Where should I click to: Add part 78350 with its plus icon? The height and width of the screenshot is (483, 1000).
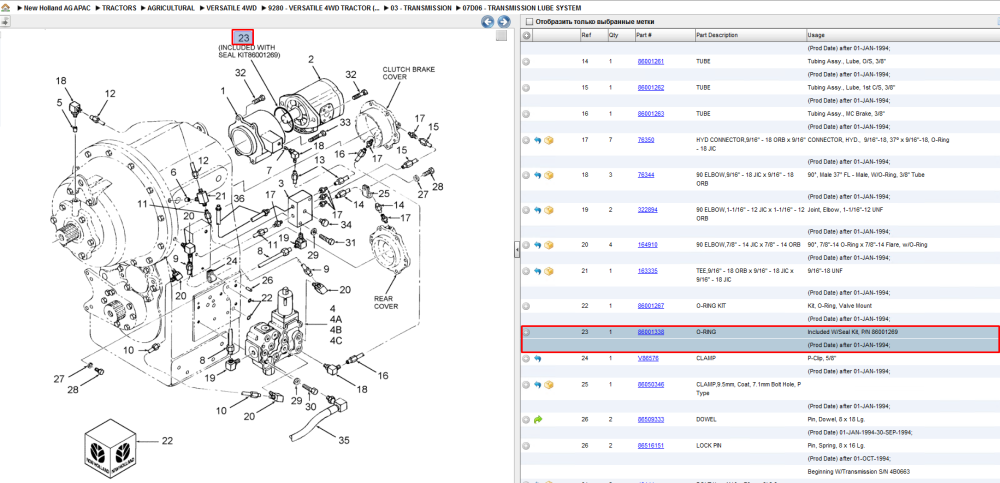pyautogui.click(x=526, y=140)
